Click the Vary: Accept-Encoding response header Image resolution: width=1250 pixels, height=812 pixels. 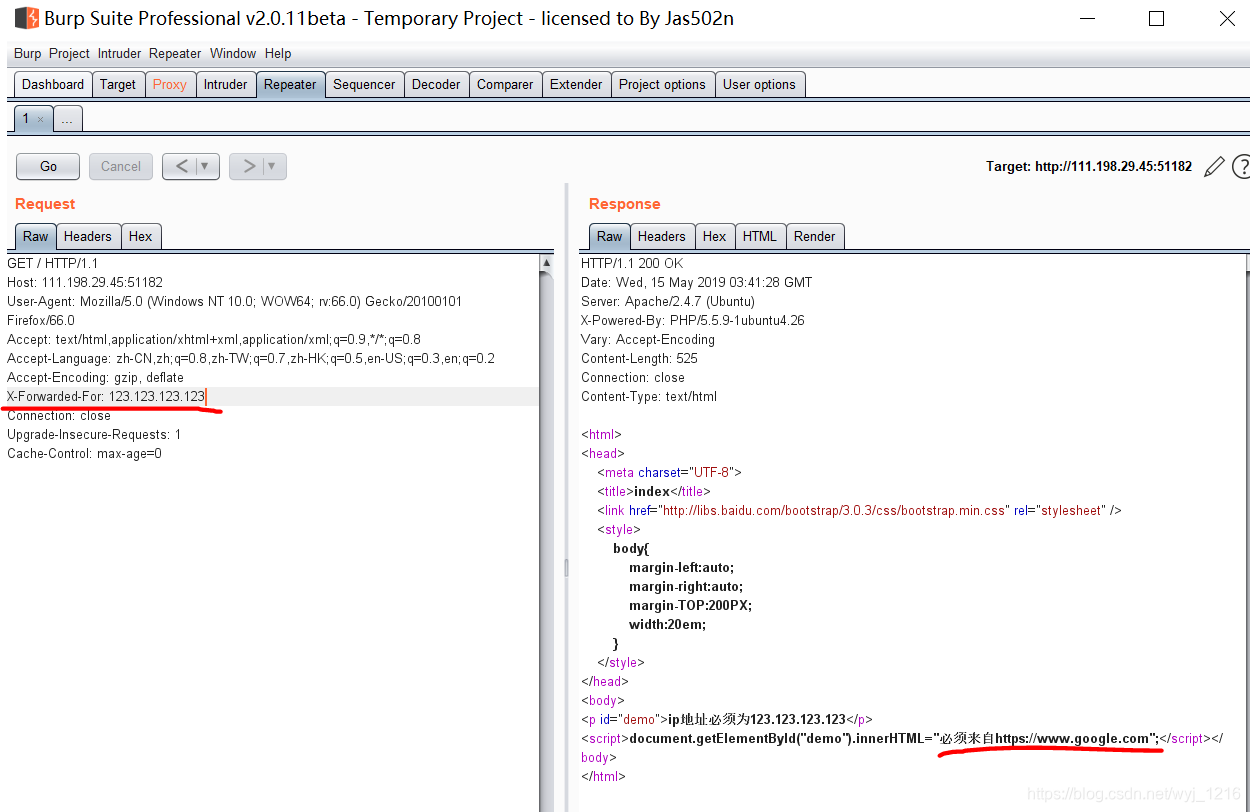tap(648, 340)
